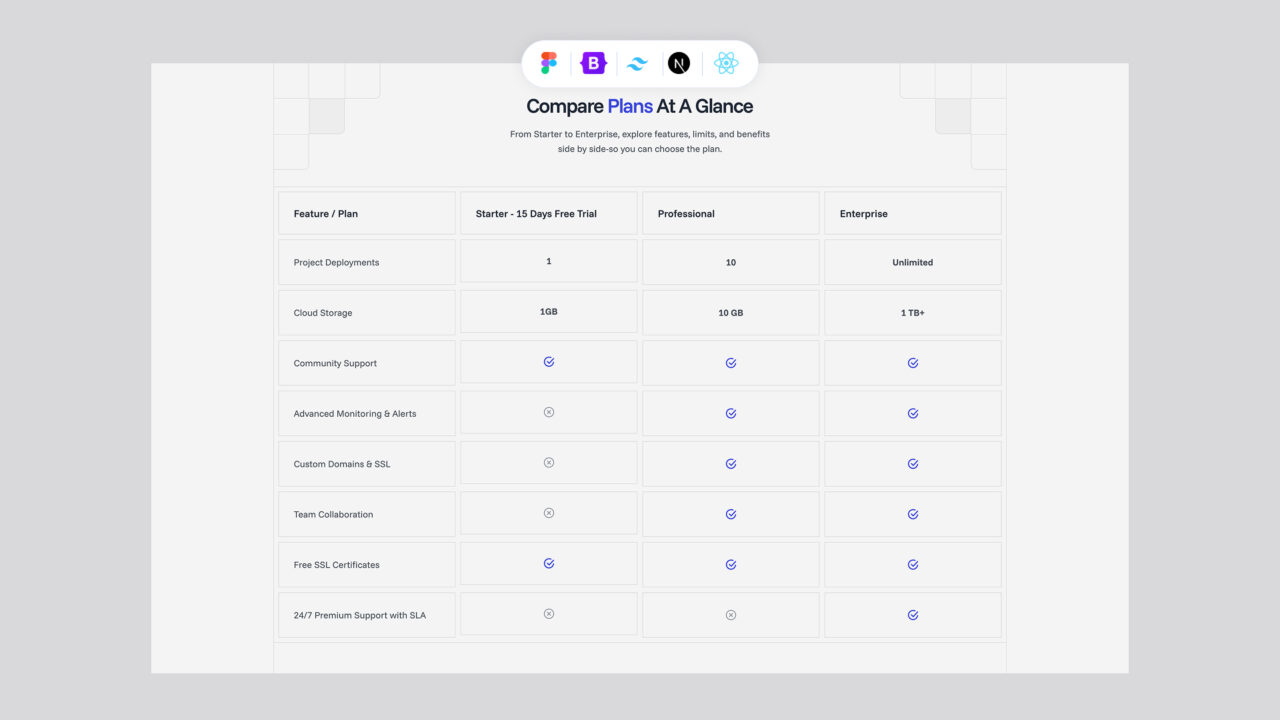The image size is (1280, 720).
Task: Click the cross icon for Starter Custom Domains & SSL
Action: coord(548,462)
